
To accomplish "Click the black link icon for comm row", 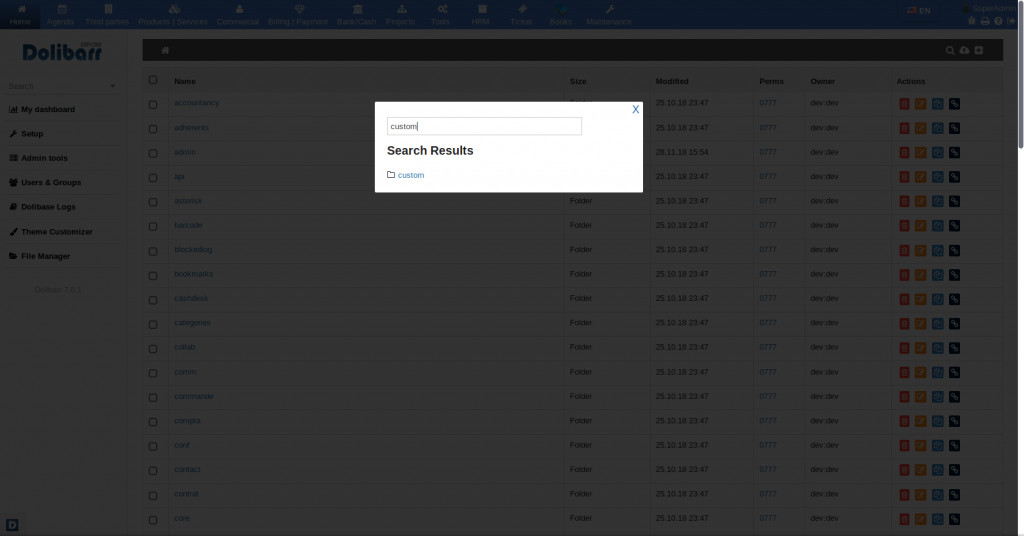I will point(954,372).
